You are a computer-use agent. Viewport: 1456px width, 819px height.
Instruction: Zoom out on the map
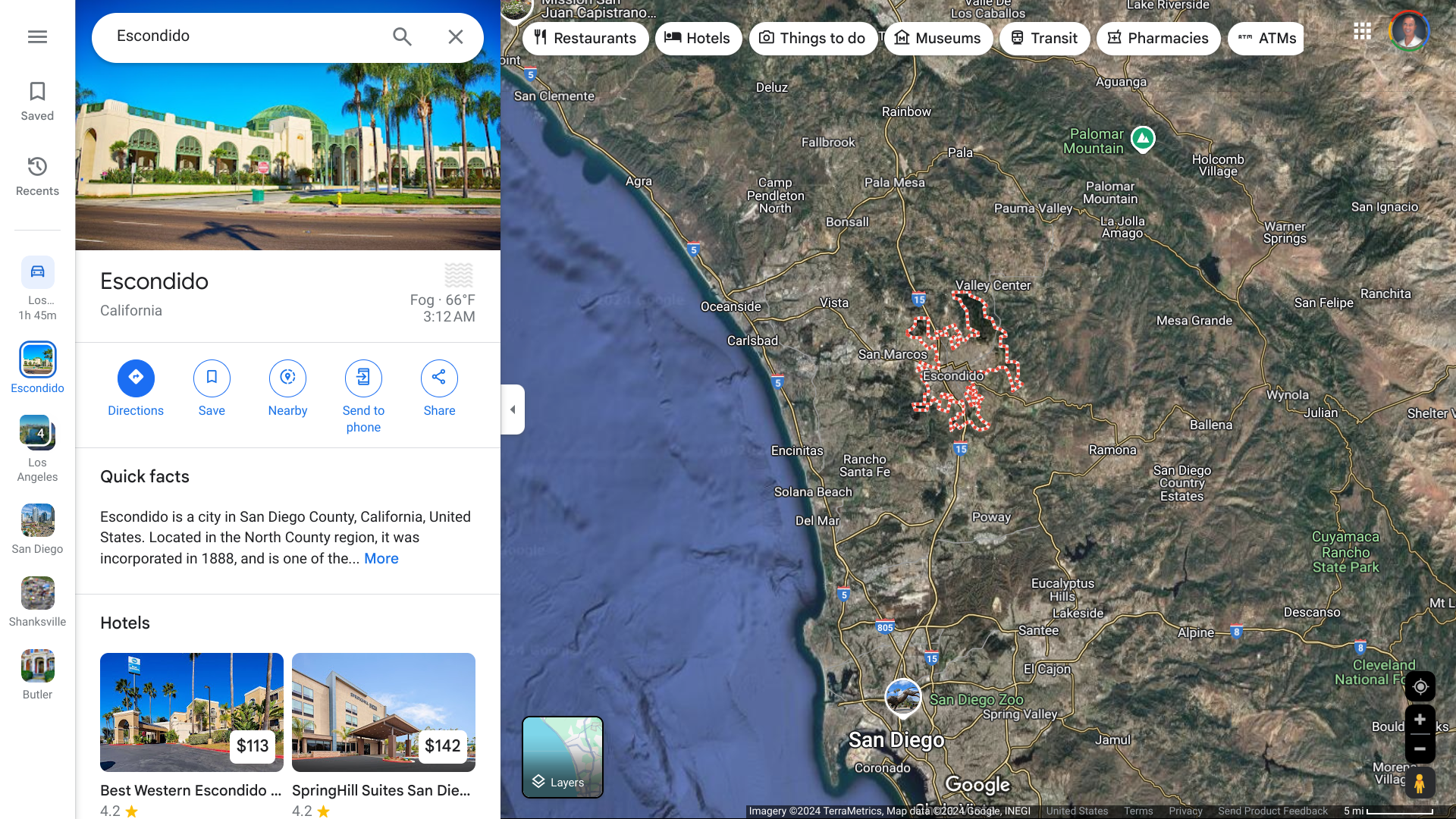tap(1420, 749)
